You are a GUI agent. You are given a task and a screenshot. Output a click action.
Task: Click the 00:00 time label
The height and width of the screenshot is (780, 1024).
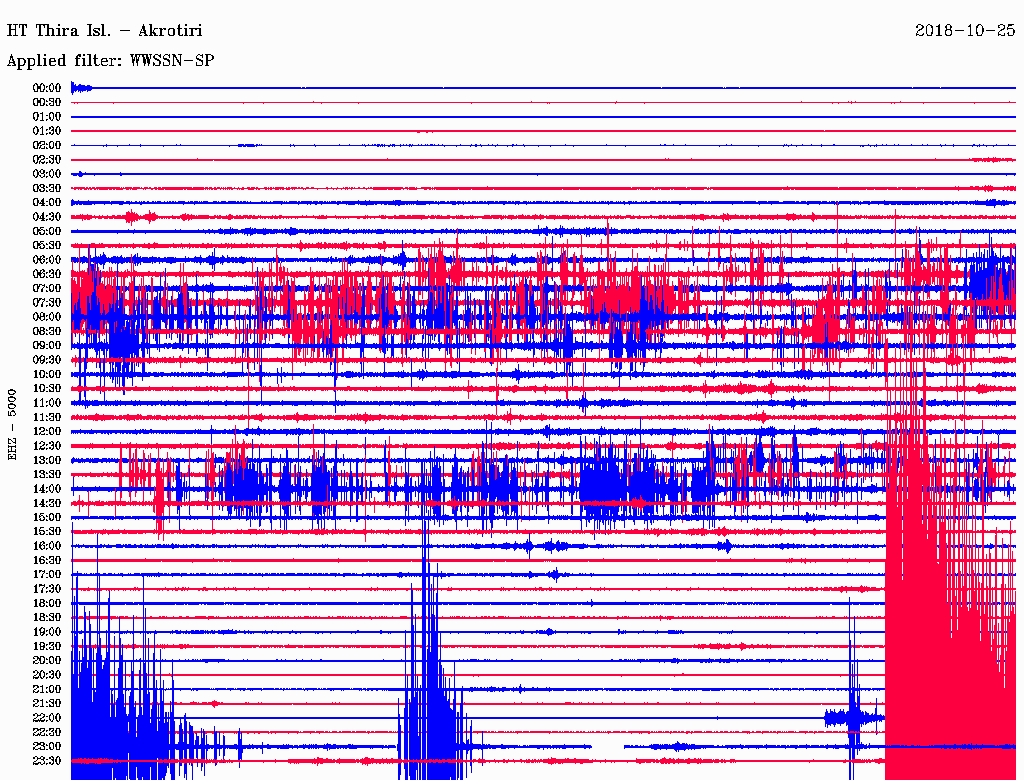[47, 88]
